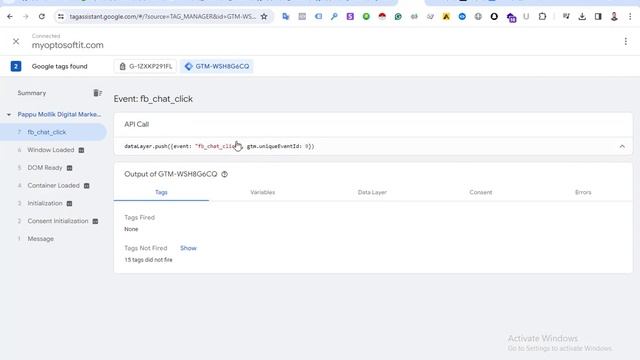Show the tags not fired
The image size is (640, 360).
click(188, 248)
